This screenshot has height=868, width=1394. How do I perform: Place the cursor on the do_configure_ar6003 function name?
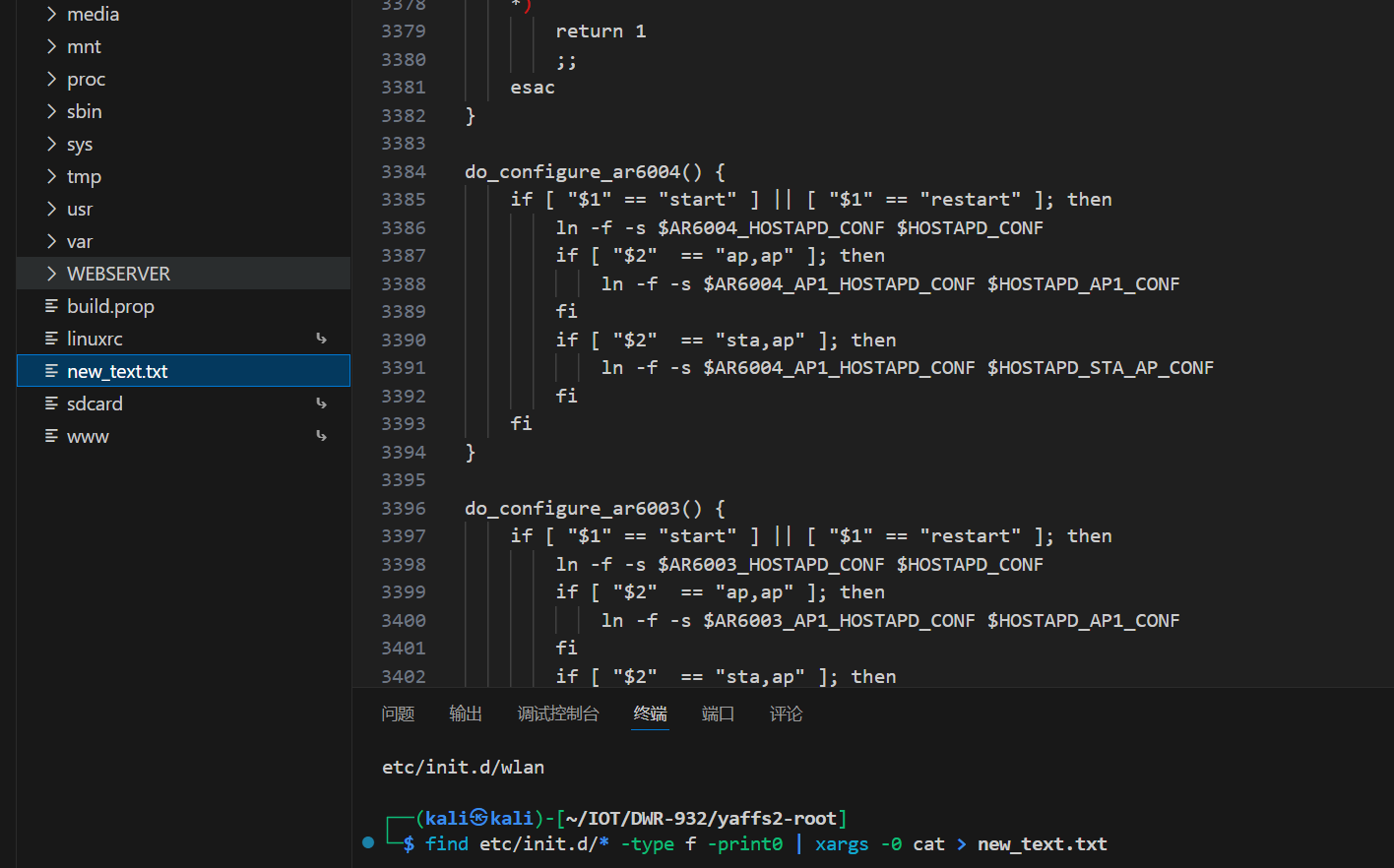[x=572, y=508]
